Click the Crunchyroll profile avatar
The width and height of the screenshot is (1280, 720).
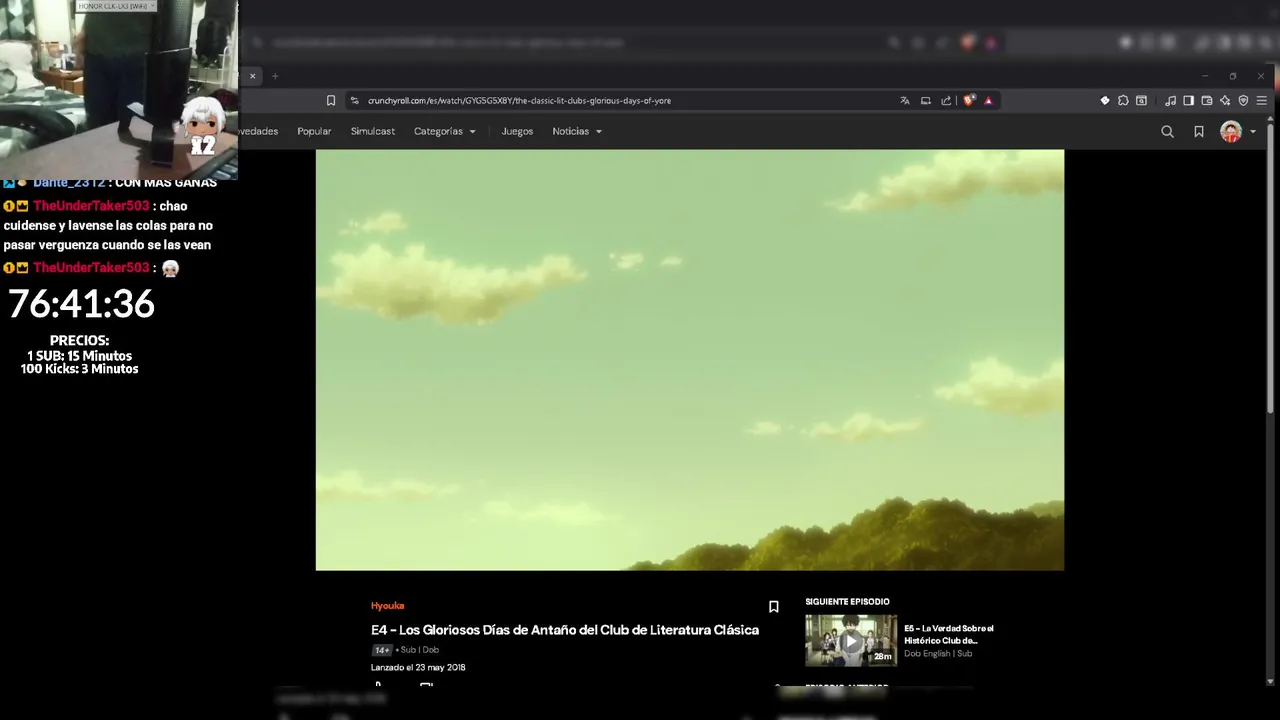coord(1231,131)
